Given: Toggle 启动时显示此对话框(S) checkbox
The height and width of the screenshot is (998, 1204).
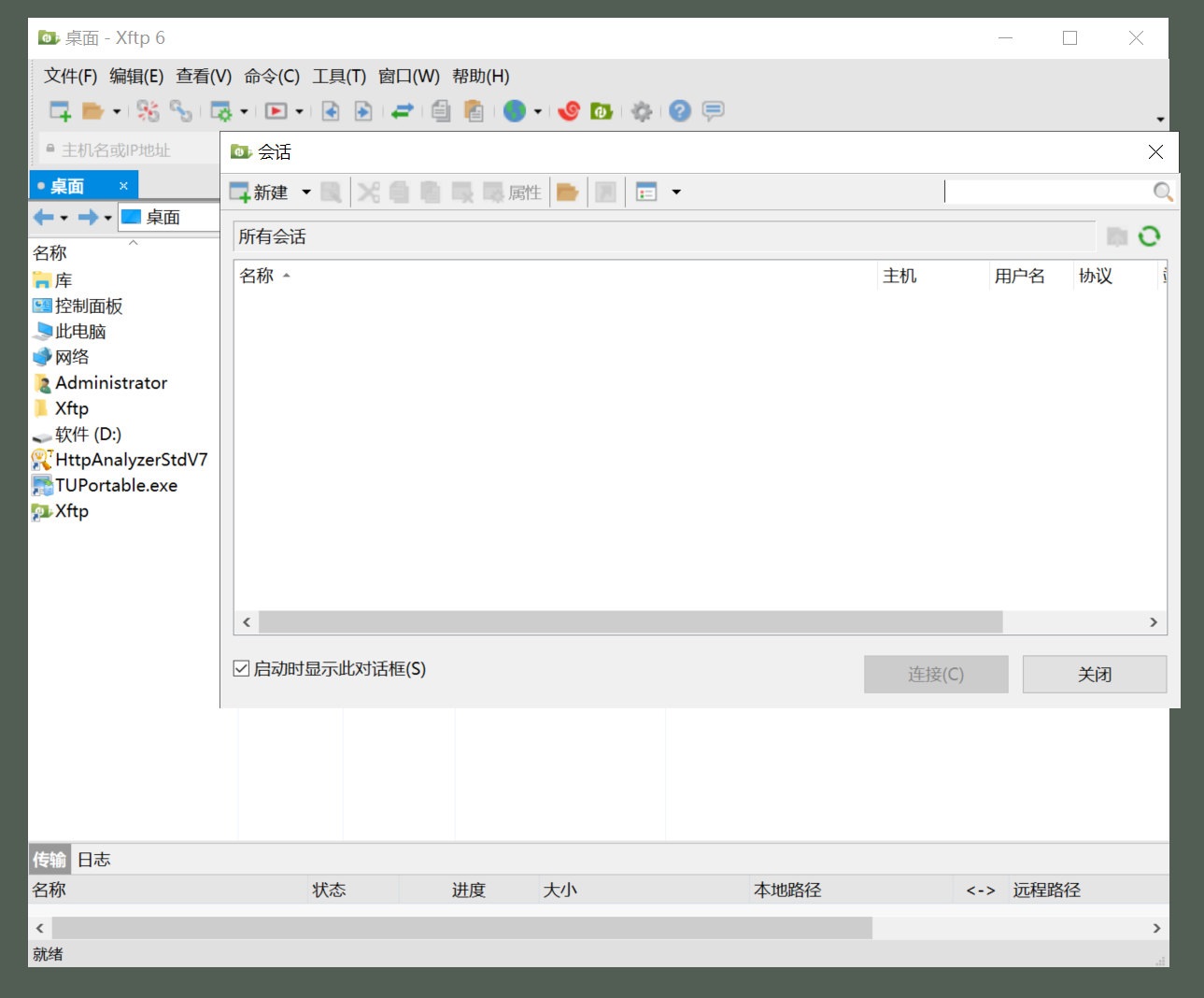Looking at the screenshot, I should pyautogui.click(x=241, y=668).
